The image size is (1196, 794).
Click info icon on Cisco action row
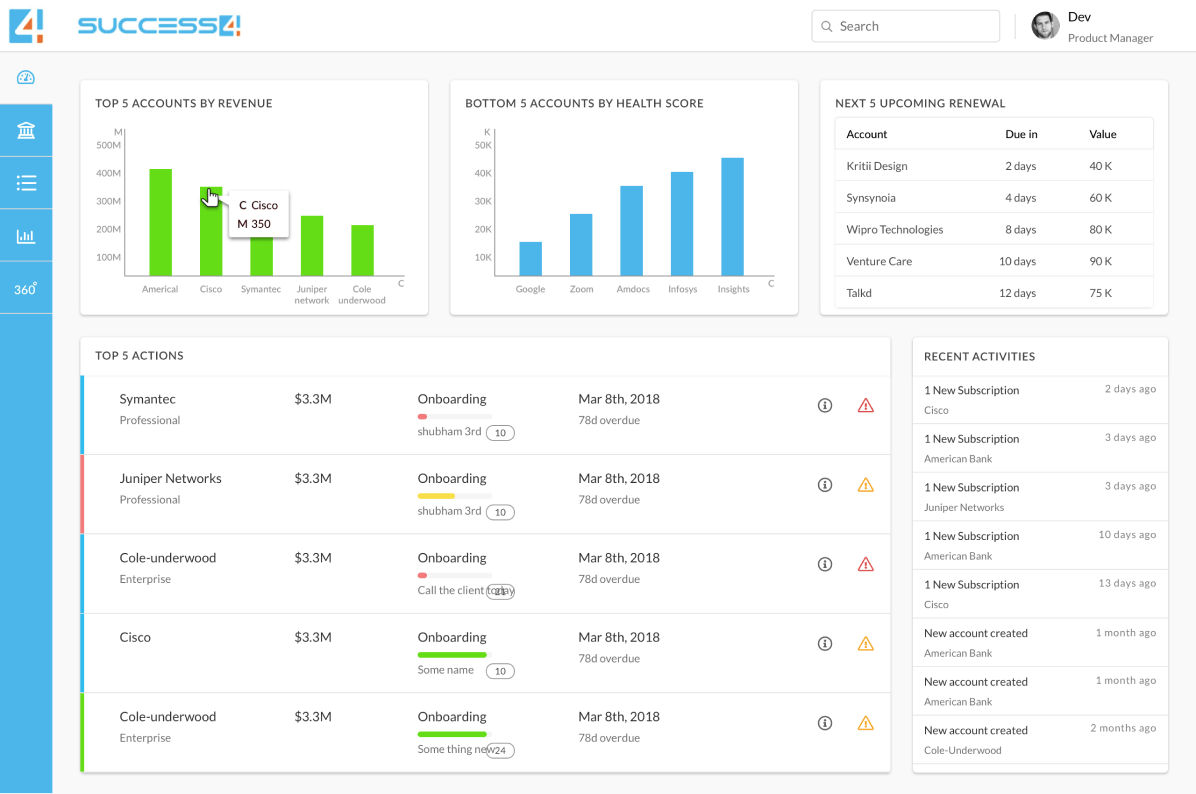825,644
